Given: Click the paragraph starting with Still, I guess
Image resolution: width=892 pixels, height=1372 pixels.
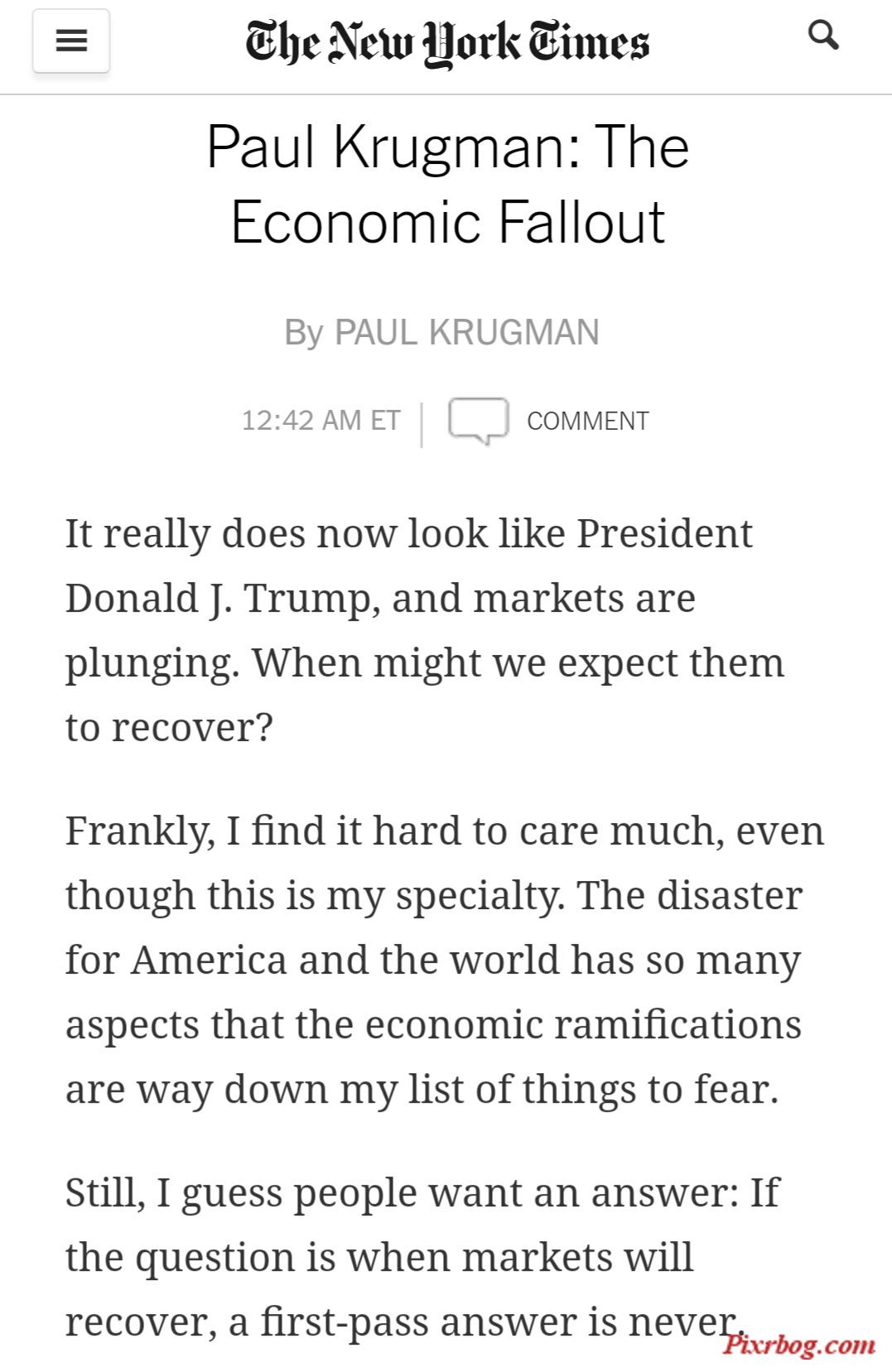Looking at the screenshot, I should pyautogui.click(x=422, y=1256).
